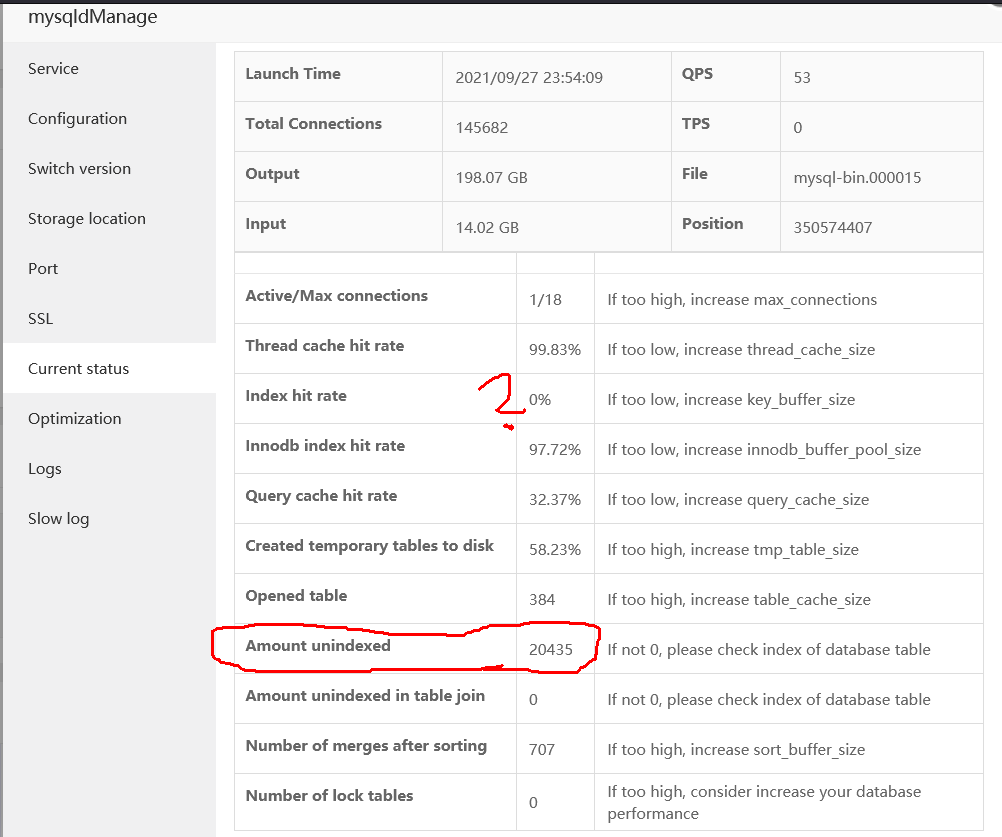The width and height of the screenshot is (1002, 837).
Task: Select the Innodb index hit rate percentage
Action: tap(555, 450)
